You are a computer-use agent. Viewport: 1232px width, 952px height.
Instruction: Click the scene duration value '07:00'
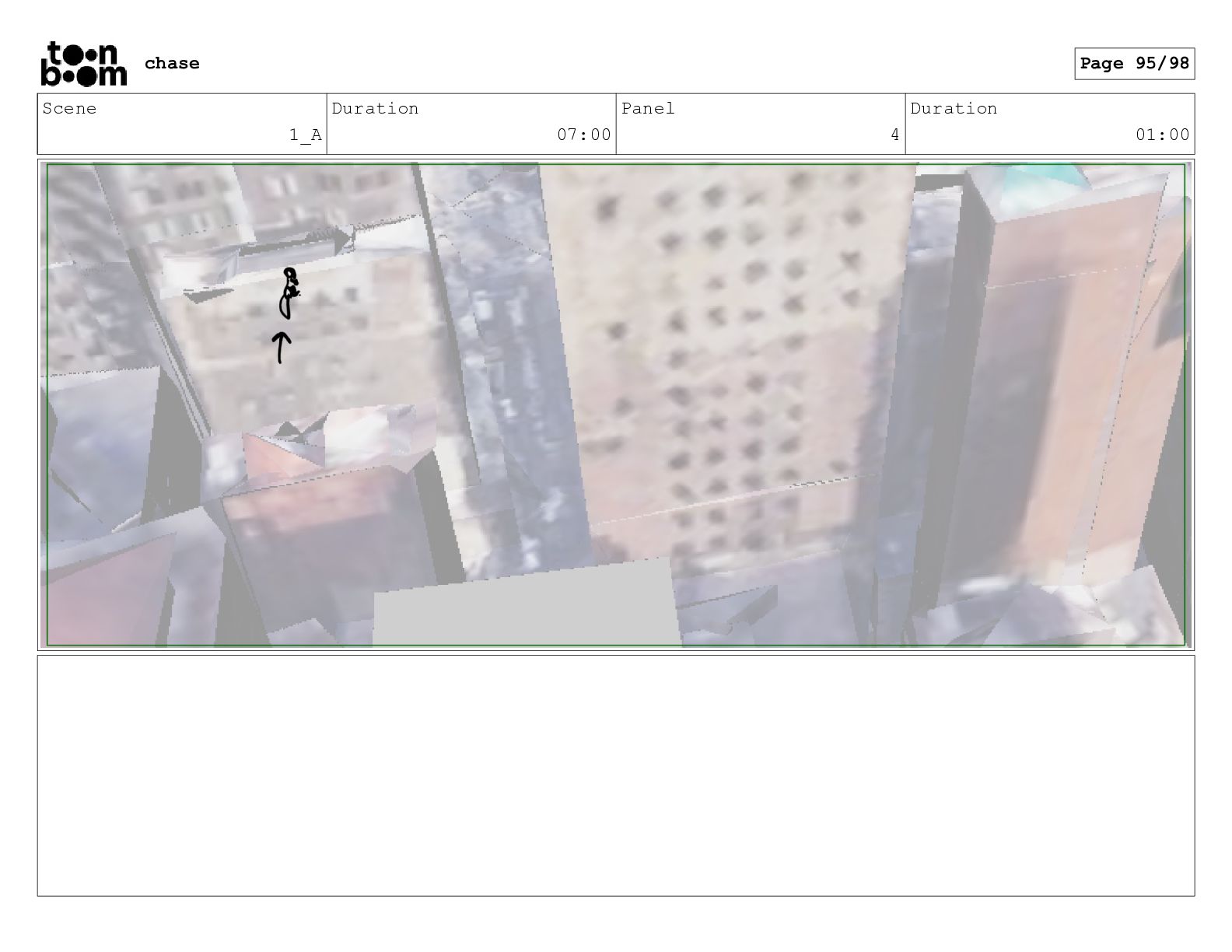584,135
